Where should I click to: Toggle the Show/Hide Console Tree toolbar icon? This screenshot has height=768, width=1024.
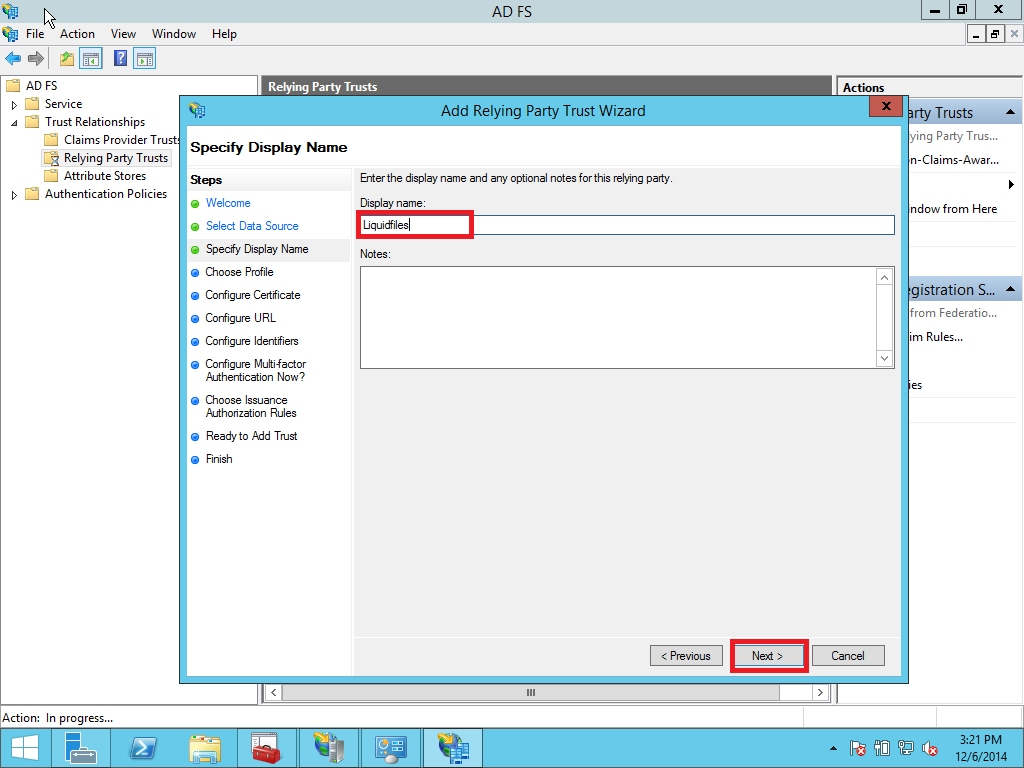pos(91,59)
